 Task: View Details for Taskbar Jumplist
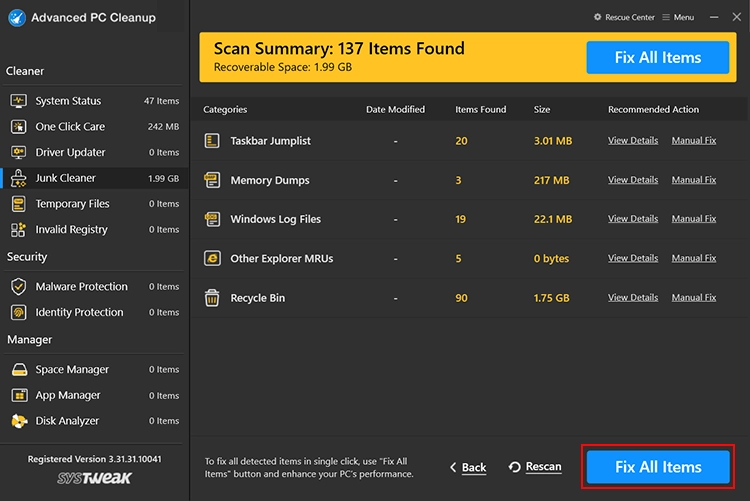point(632,141)
